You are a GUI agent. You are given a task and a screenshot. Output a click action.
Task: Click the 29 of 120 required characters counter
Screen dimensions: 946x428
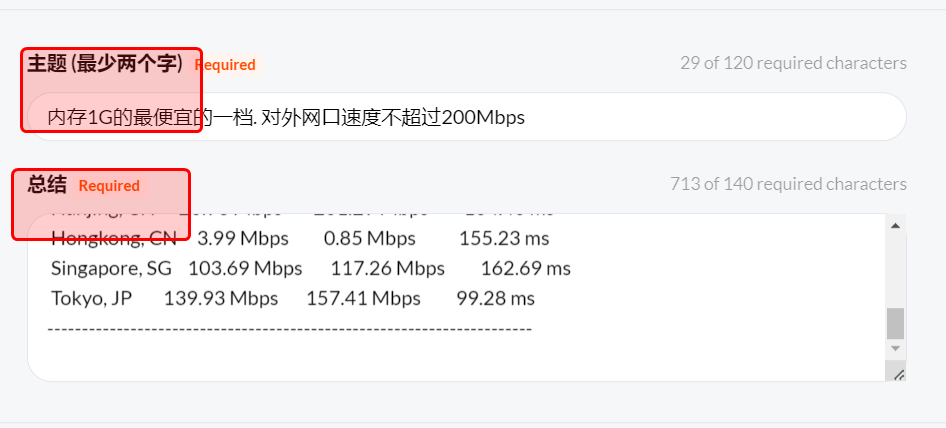pyautogui.click(x=793, y=63)
